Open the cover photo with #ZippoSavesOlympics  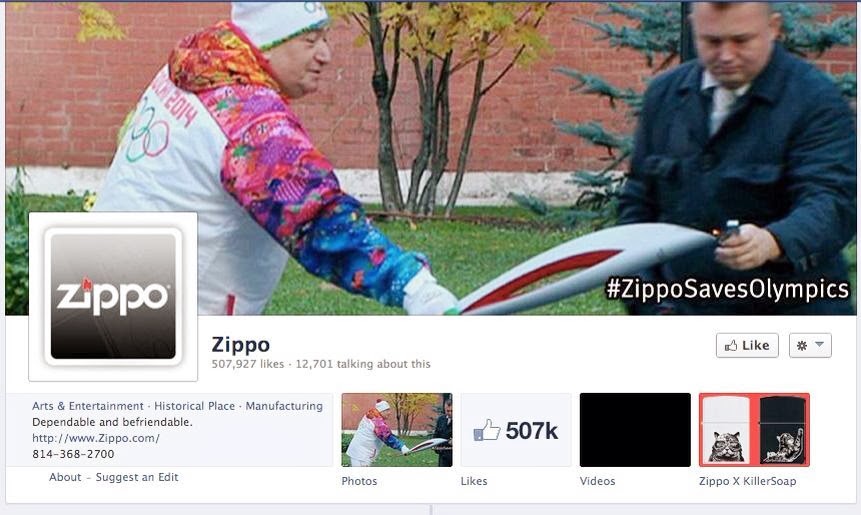[x=430, y=159]
